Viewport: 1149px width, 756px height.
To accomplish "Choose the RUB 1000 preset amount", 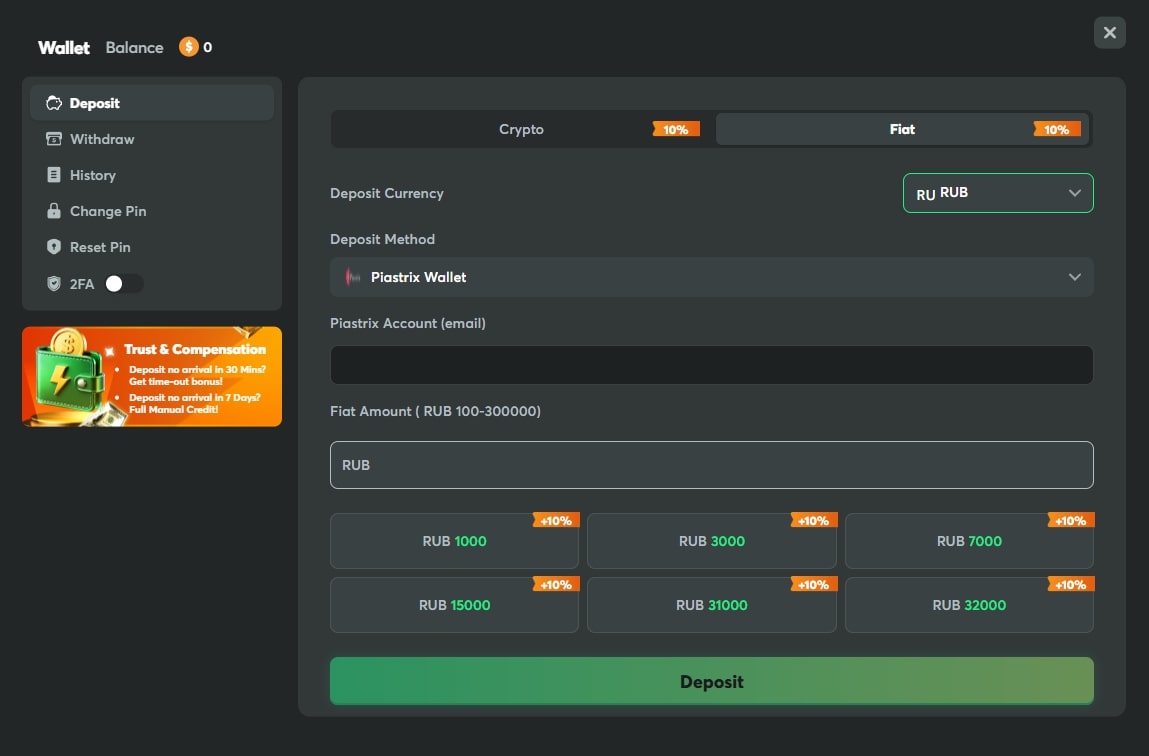I will pyautogui.click(x=454, y=541).
